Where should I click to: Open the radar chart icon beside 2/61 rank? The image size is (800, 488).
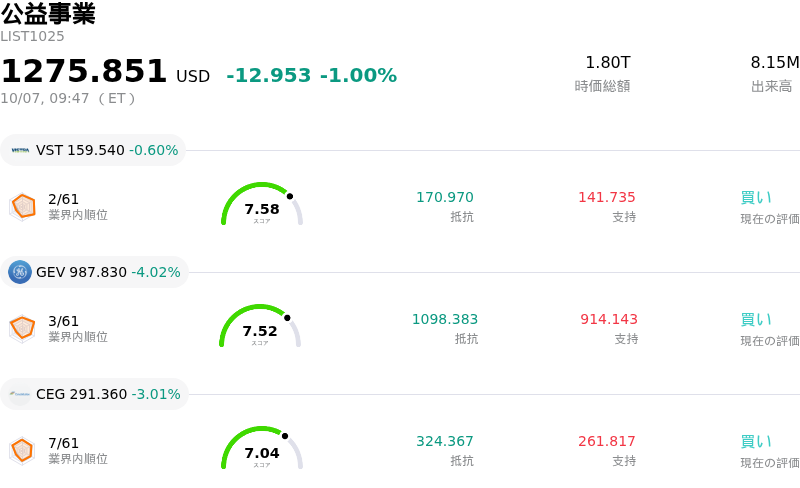23,207
